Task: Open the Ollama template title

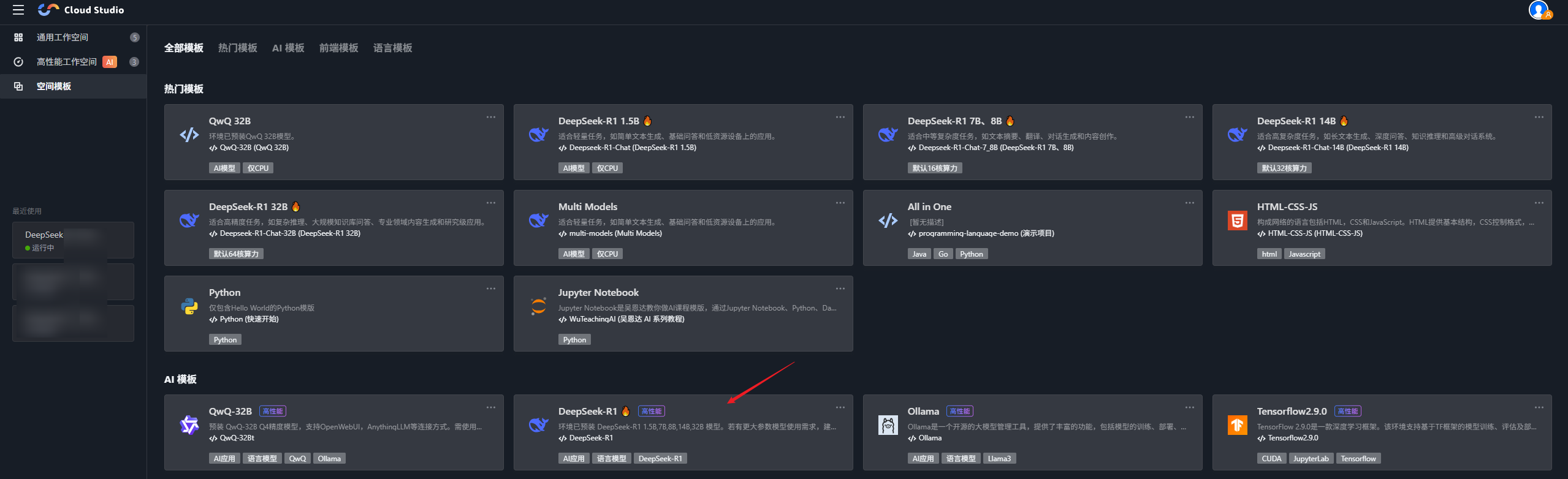Action: click(x=923, y=412)
